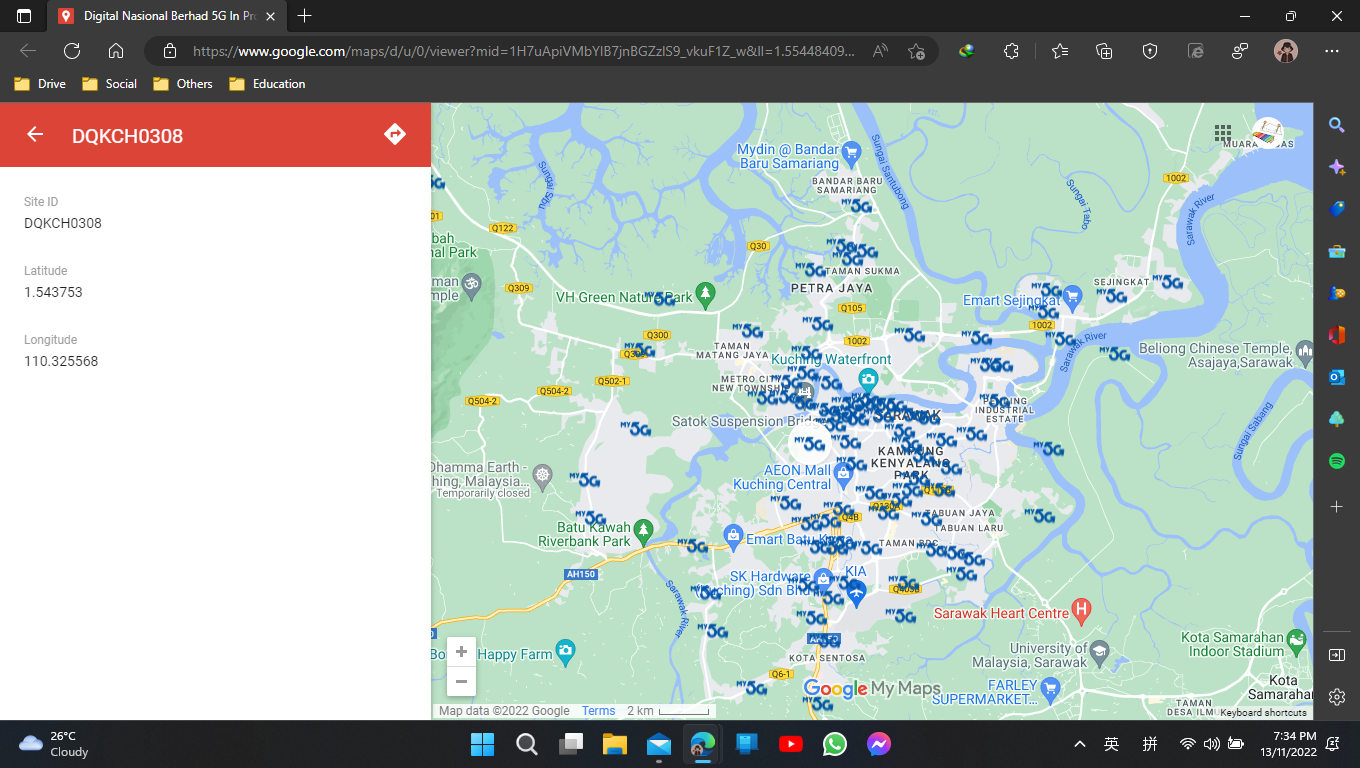Select the VH Green Nature Park marker
Screen dimensions: 1360x768
point(706,292)
